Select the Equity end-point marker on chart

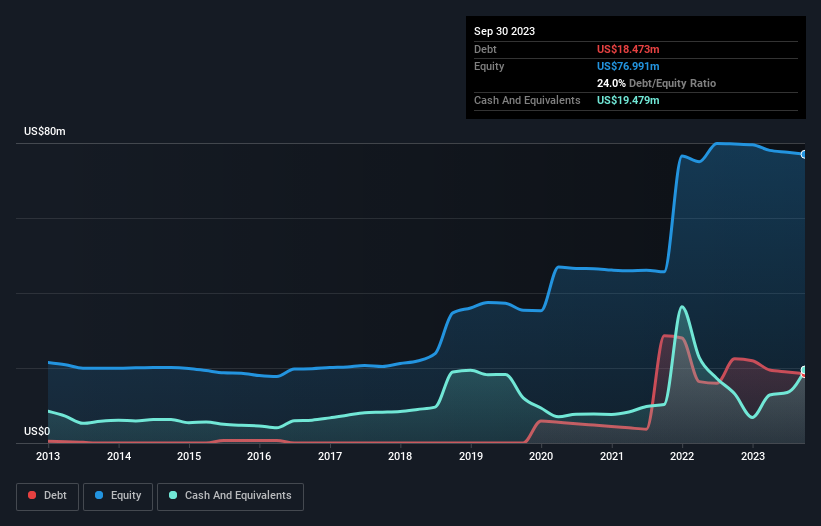(804, 154)
